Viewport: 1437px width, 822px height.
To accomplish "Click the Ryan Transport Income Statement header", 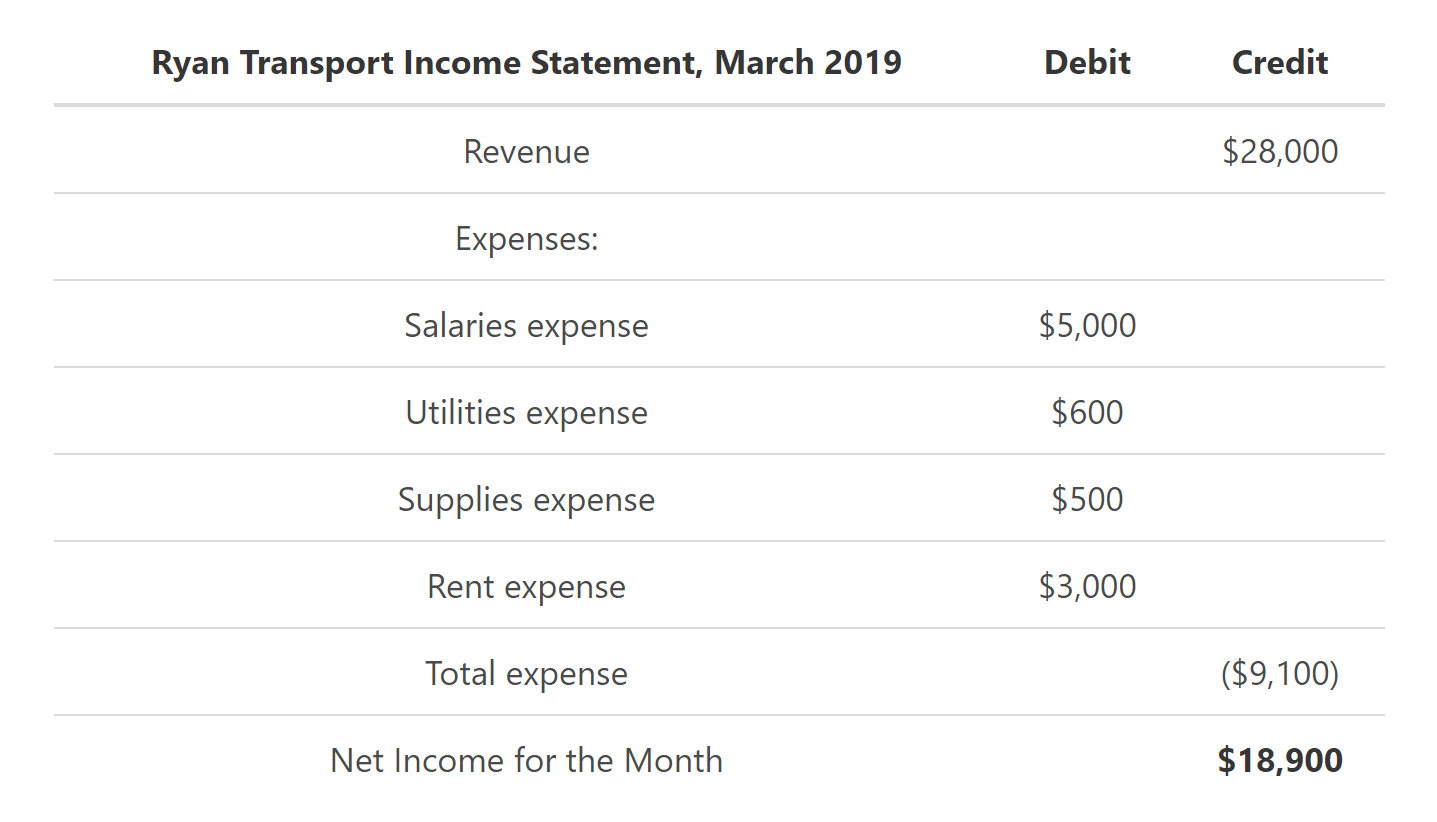I will point(526,63).
